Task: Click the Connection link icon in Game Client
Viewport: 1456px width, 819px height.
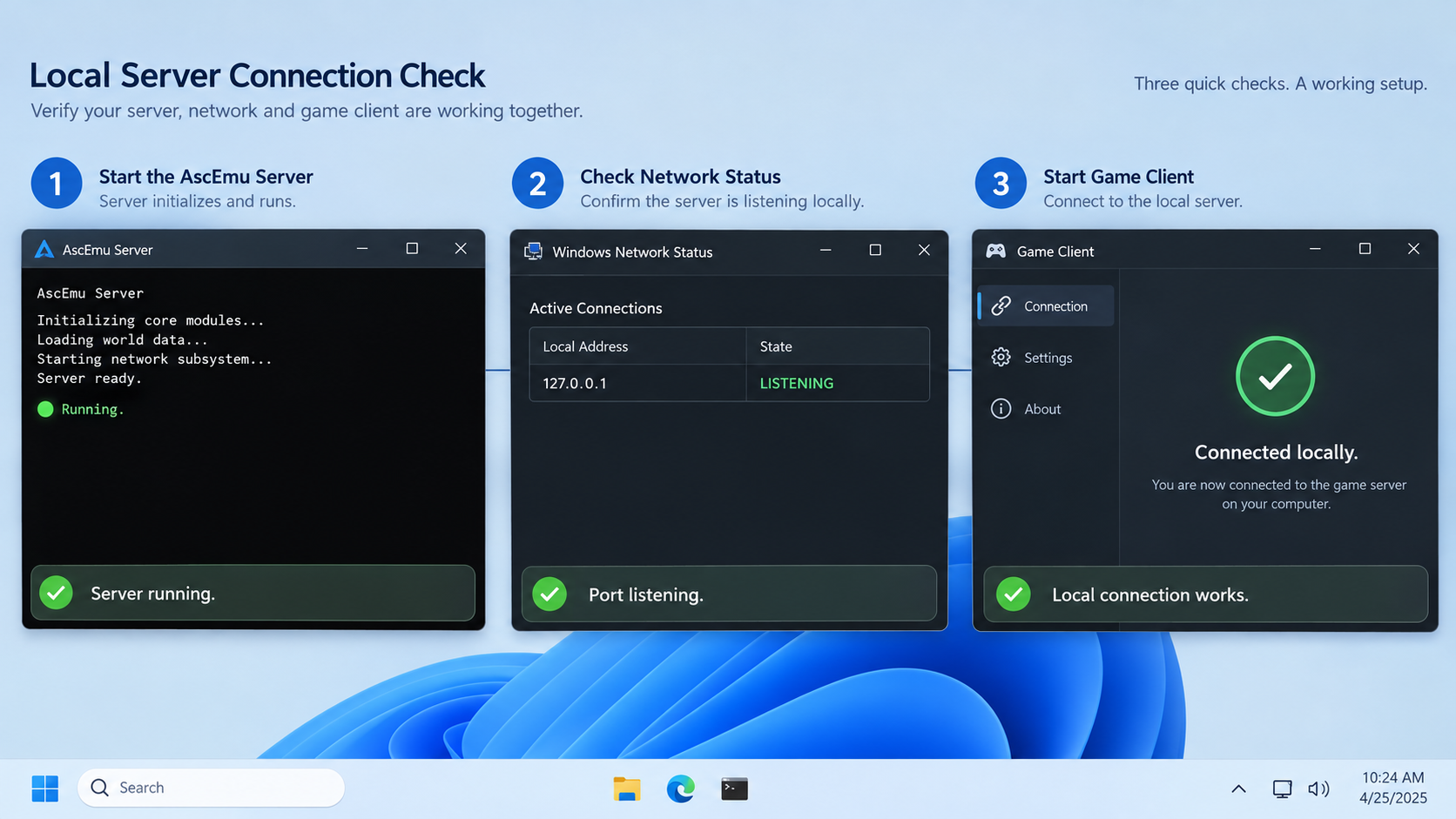Action: 1001,305
